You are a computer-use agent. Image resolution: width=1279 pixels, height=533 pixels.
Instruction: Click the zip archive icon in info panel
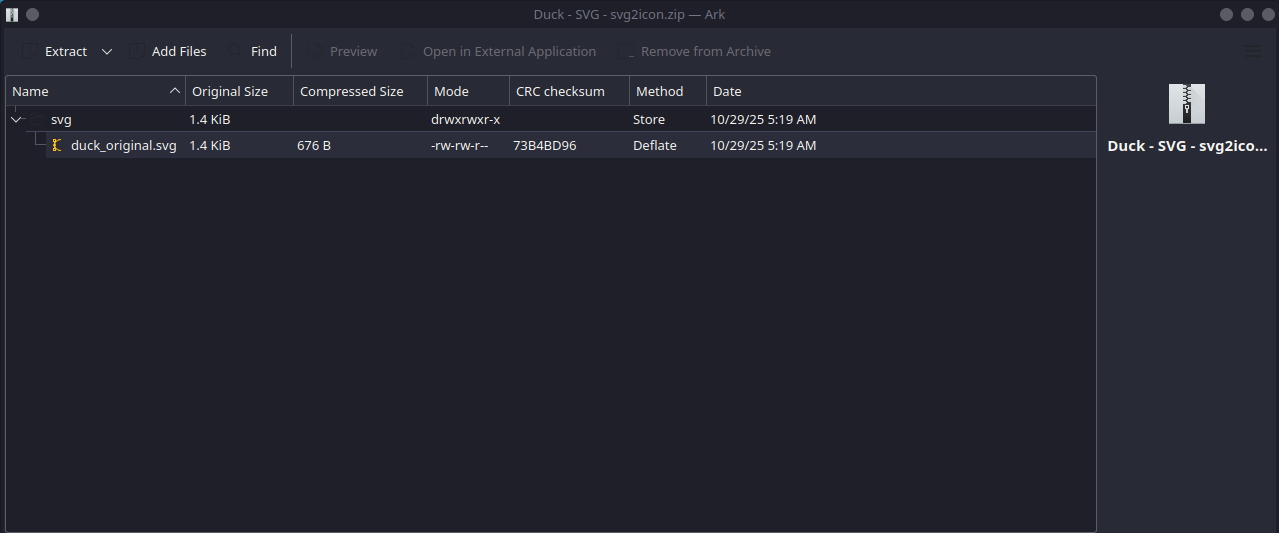[x=1187, y=104]
